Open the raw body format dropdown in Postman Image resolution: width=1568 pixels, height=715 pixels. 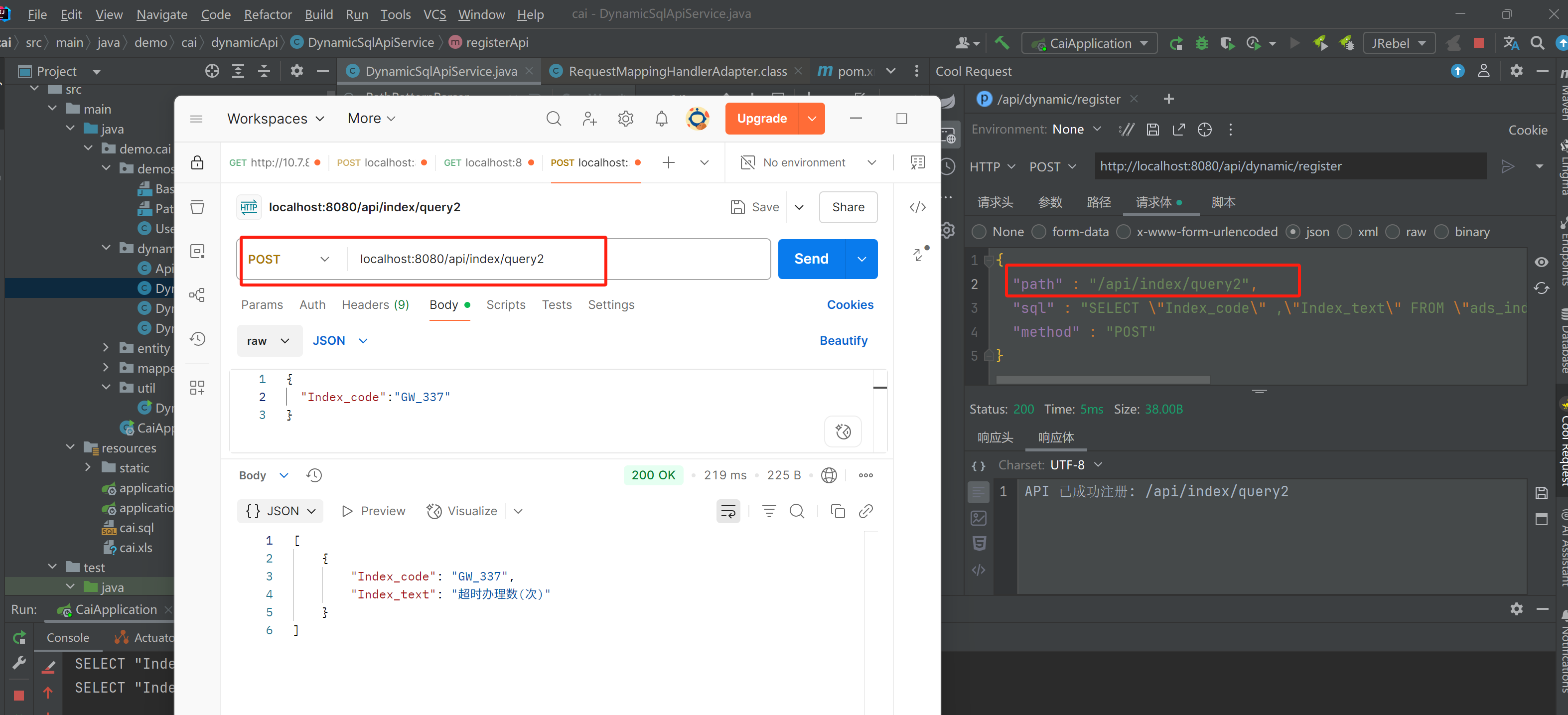[x=270, y=341]
